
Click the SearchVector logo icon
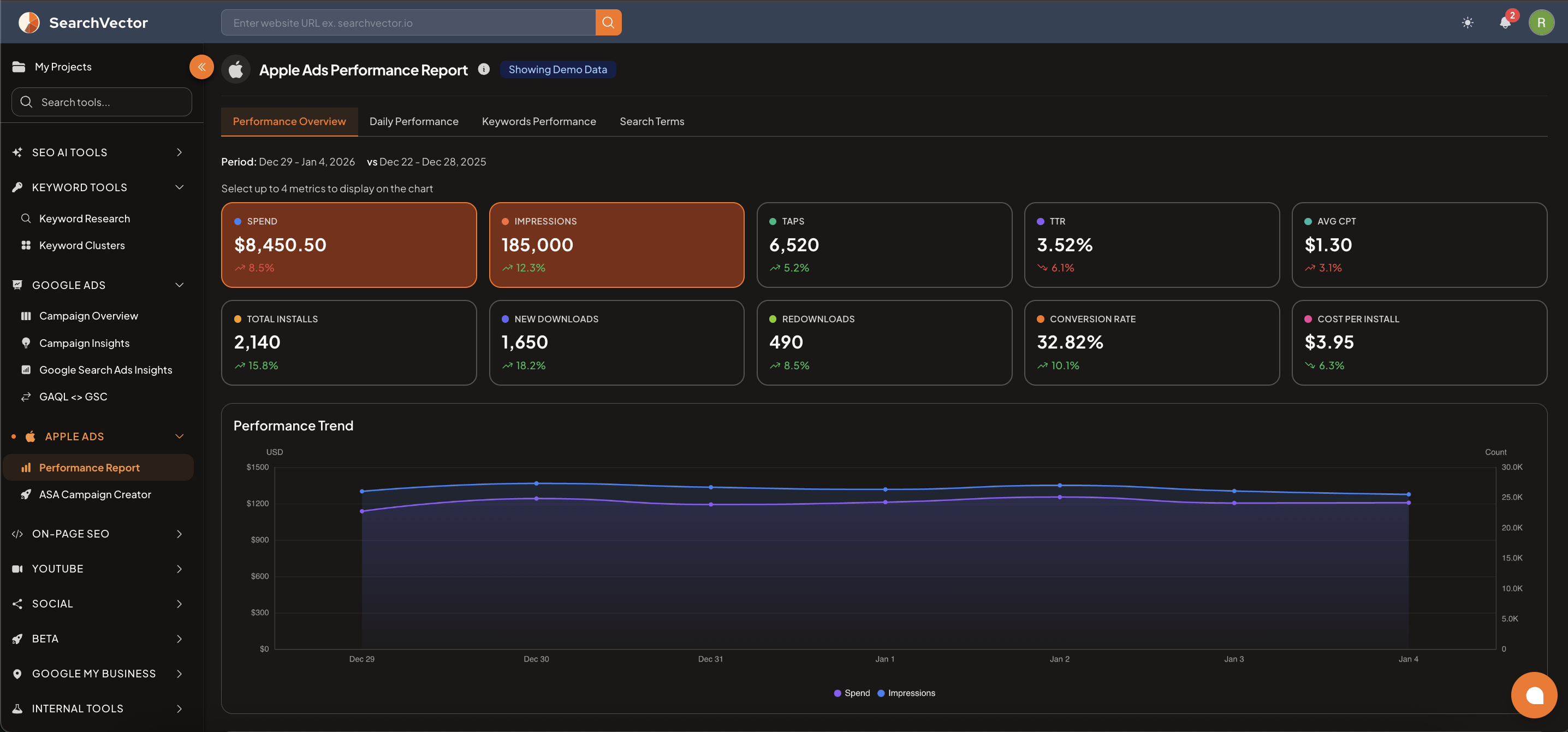click(28, 22)
